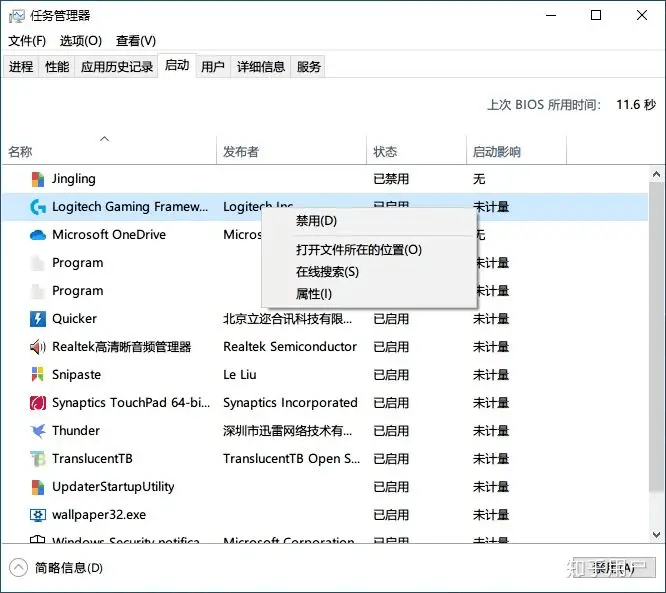Viewport: 666px width, 593px height.
Task: Click the Task Manager title bar icon
Action: [x=17, y=16]
